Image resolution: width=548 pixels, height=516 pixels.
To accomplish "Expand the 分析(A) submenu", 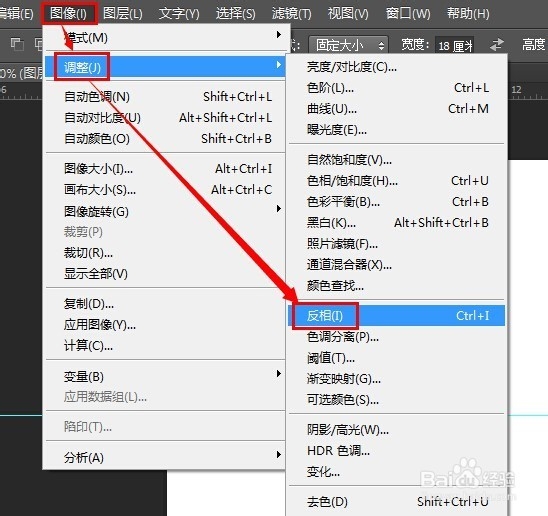I will pos(166,457).
